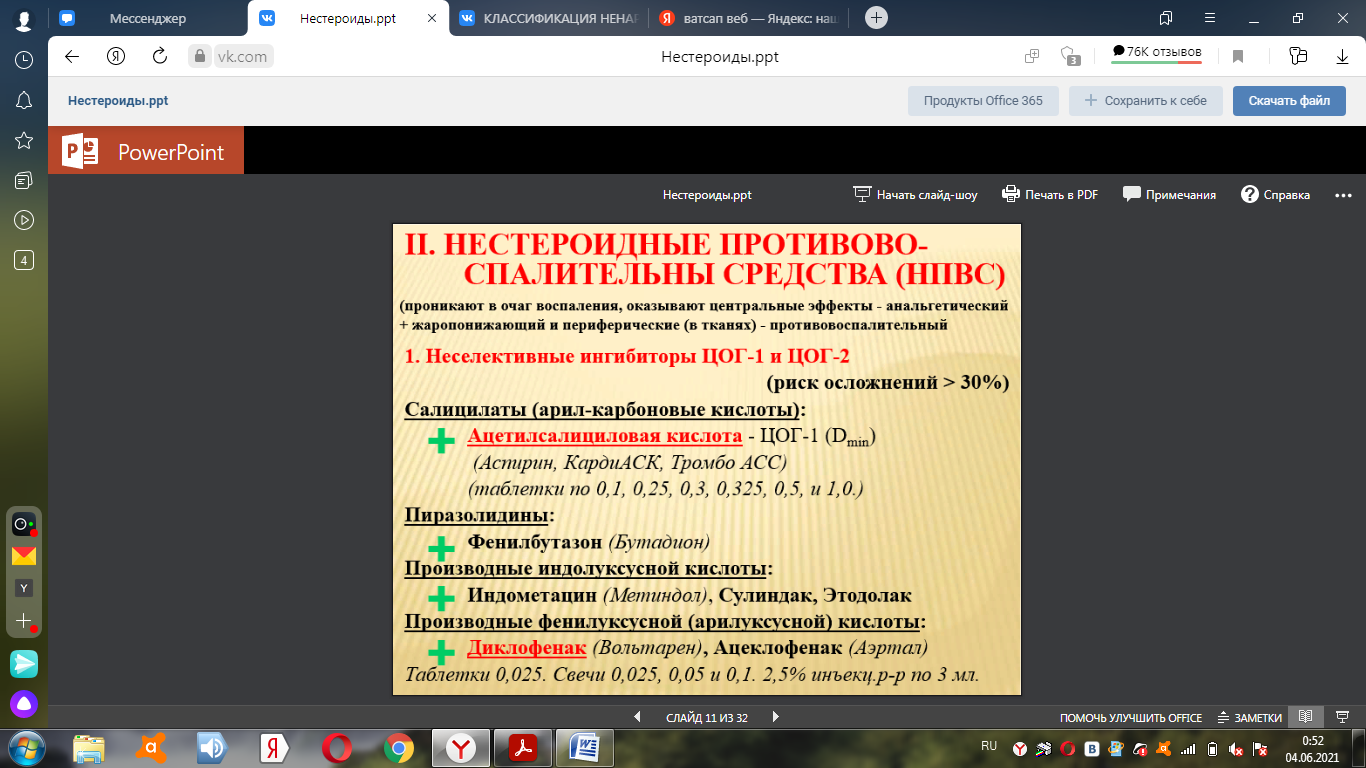Bookmark this page with the bookmark icon
This screenshot has width=1366, height=768.
(1238, 57)
